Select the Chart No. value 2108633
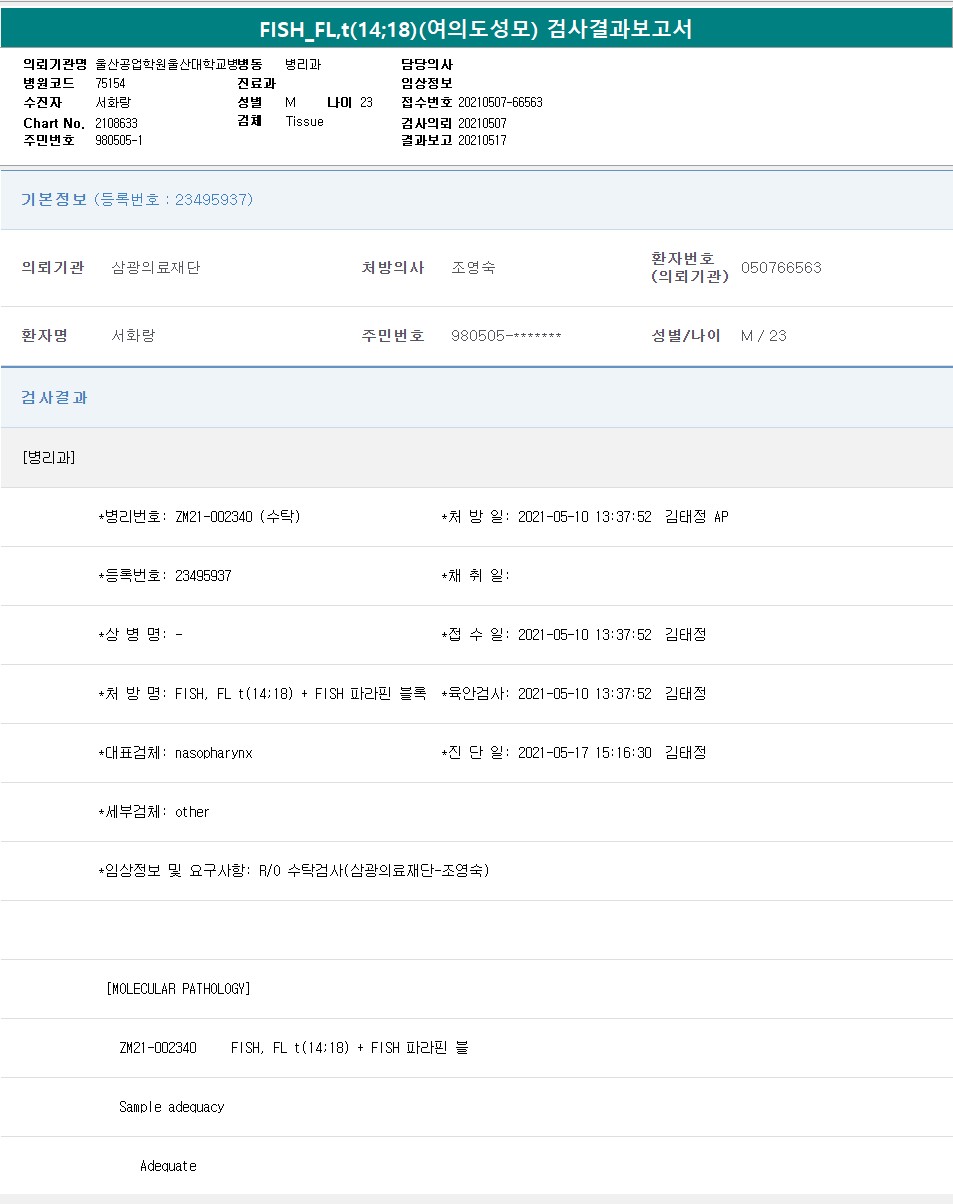953x1204 pixels. [x=117, y=123]
